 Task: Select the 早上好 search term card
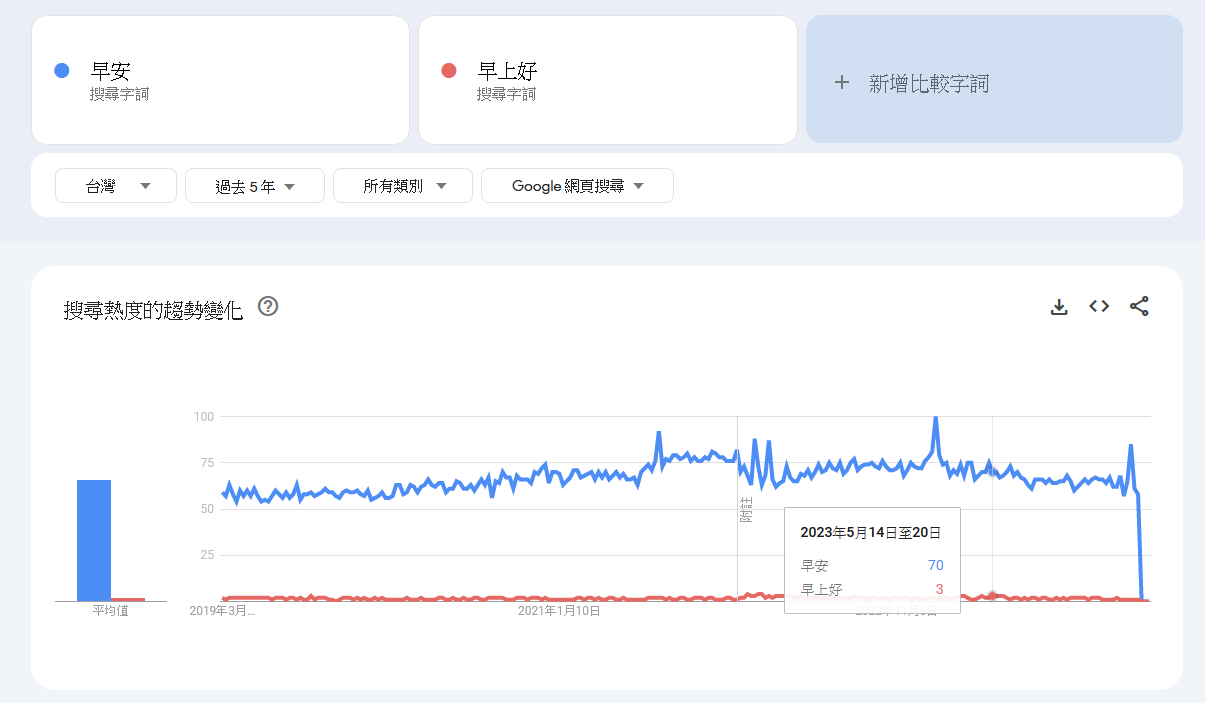pyautogui.click(x=607, y=80)
